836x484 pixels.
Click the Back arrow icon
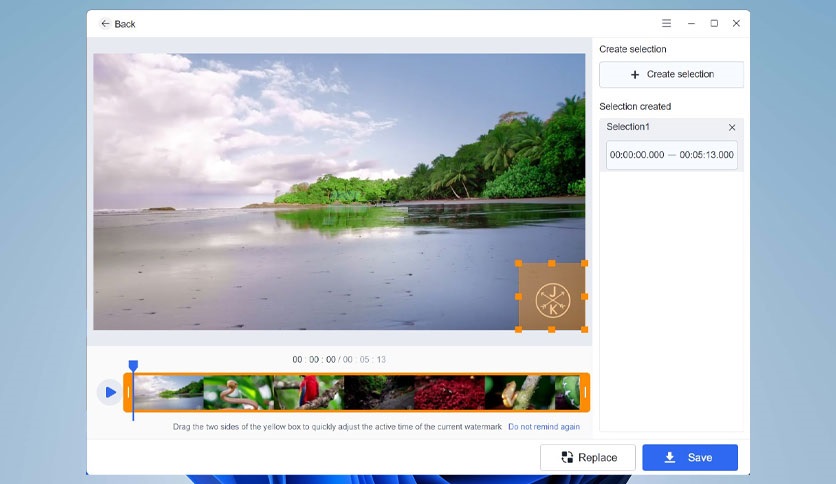(106, 24)
